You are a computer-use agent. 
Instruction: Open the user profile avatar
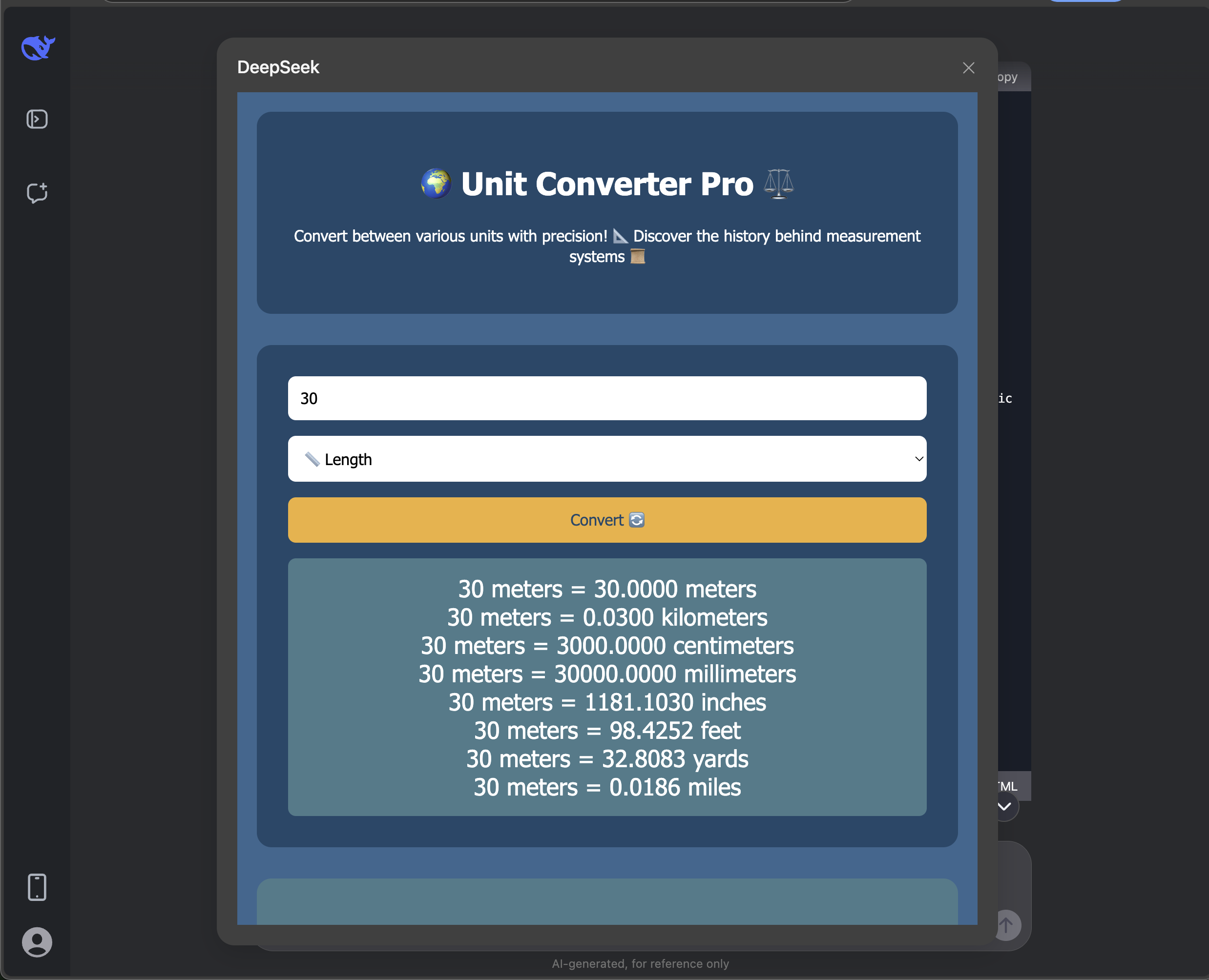(x=37, y=942)
